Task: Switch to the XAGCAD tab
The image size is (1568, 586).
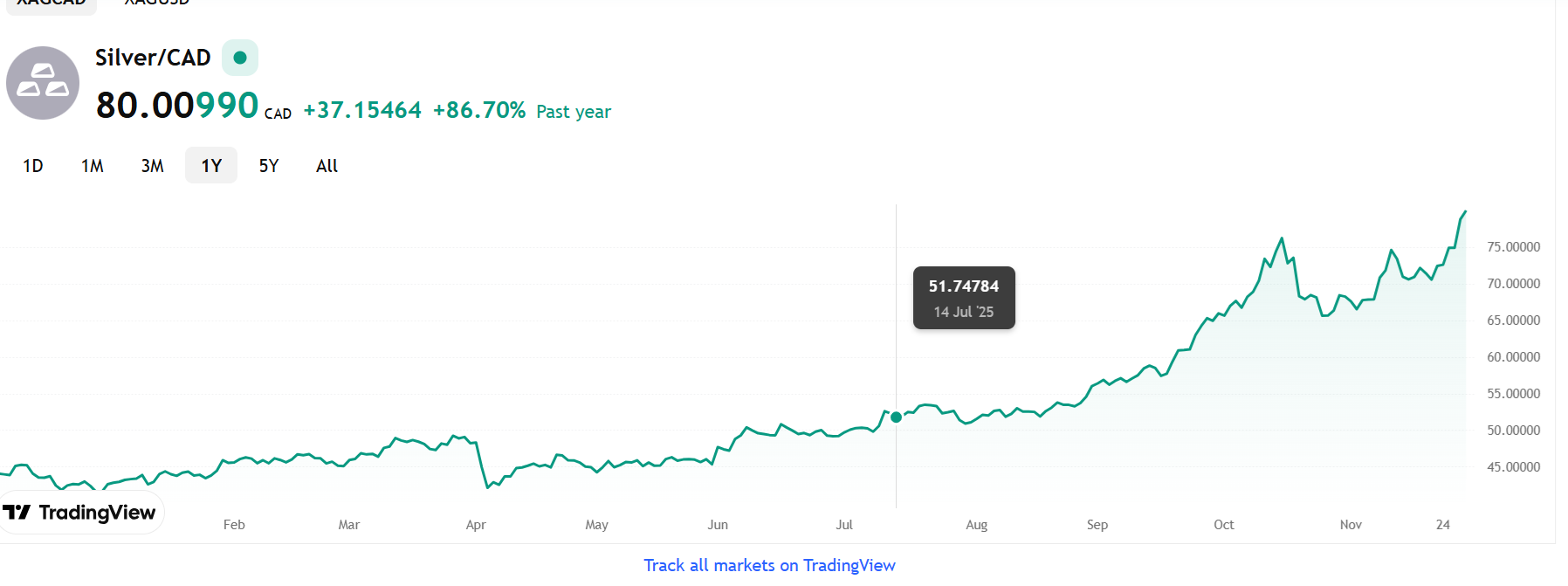Action: click(51, 3)
